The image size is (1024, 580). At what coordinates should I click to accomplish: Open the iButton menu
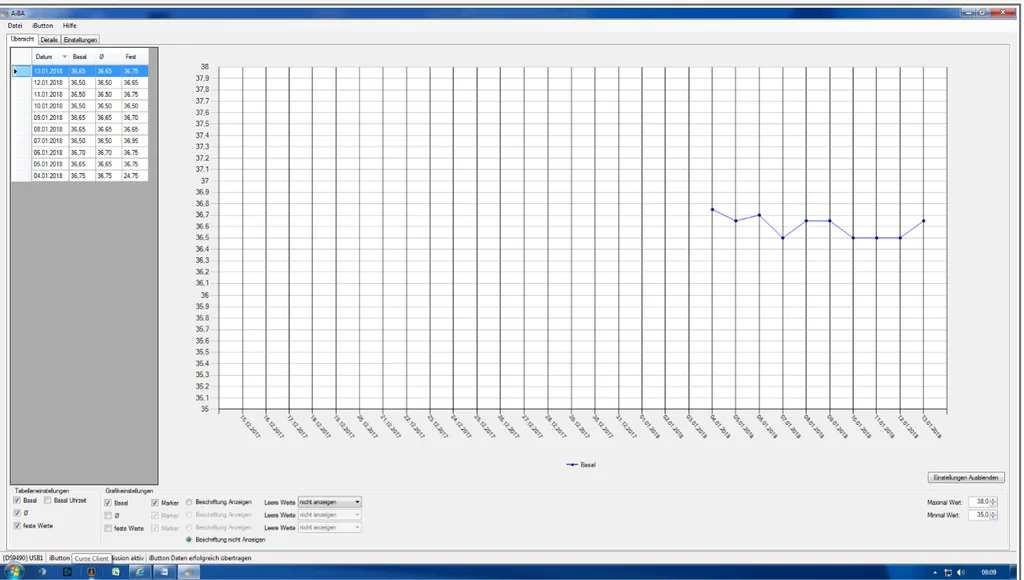(x=42, y=25)
